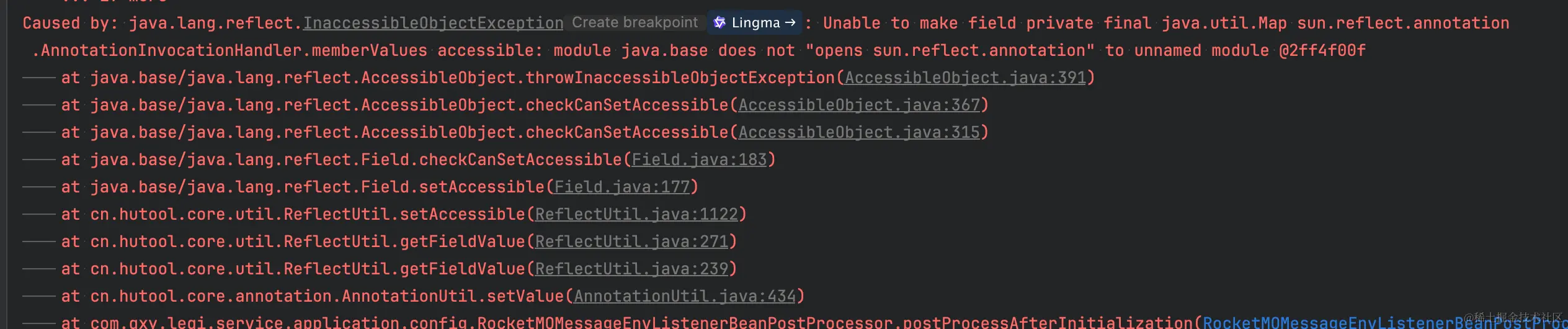Open the AccessibleObject.java:367 source link
The height and width of the screenshot is (329, 1568).
coord(859,106)
